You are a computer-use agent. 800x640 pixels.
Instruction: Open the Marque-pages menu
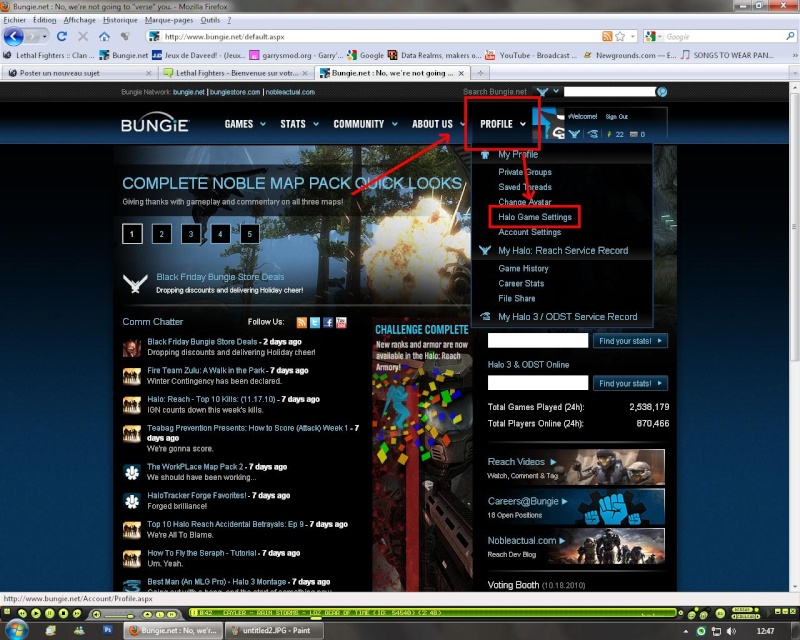click(x=168, y=20)
